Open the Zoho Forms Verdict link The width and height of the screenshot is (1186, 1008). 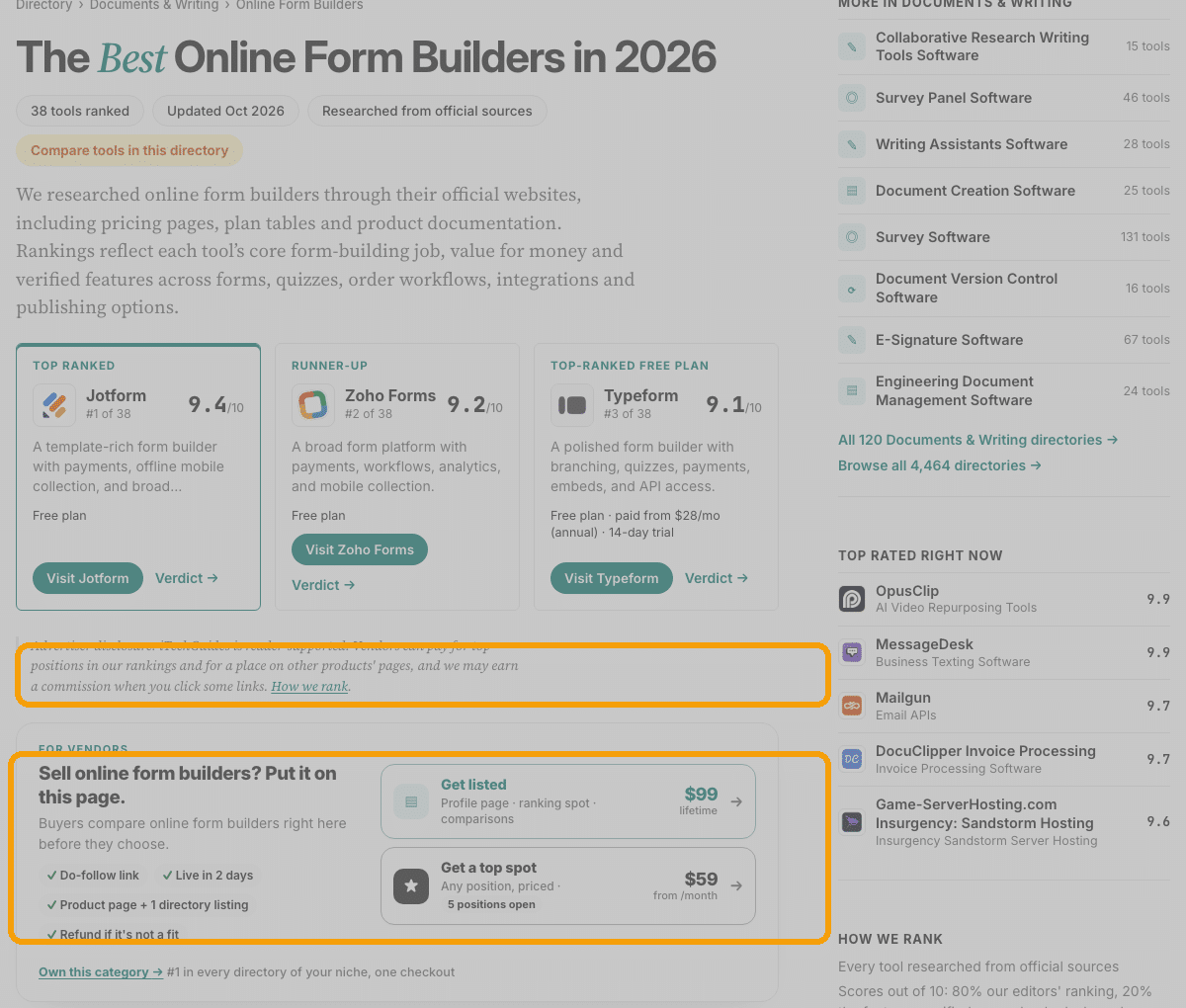pos(323,585)
